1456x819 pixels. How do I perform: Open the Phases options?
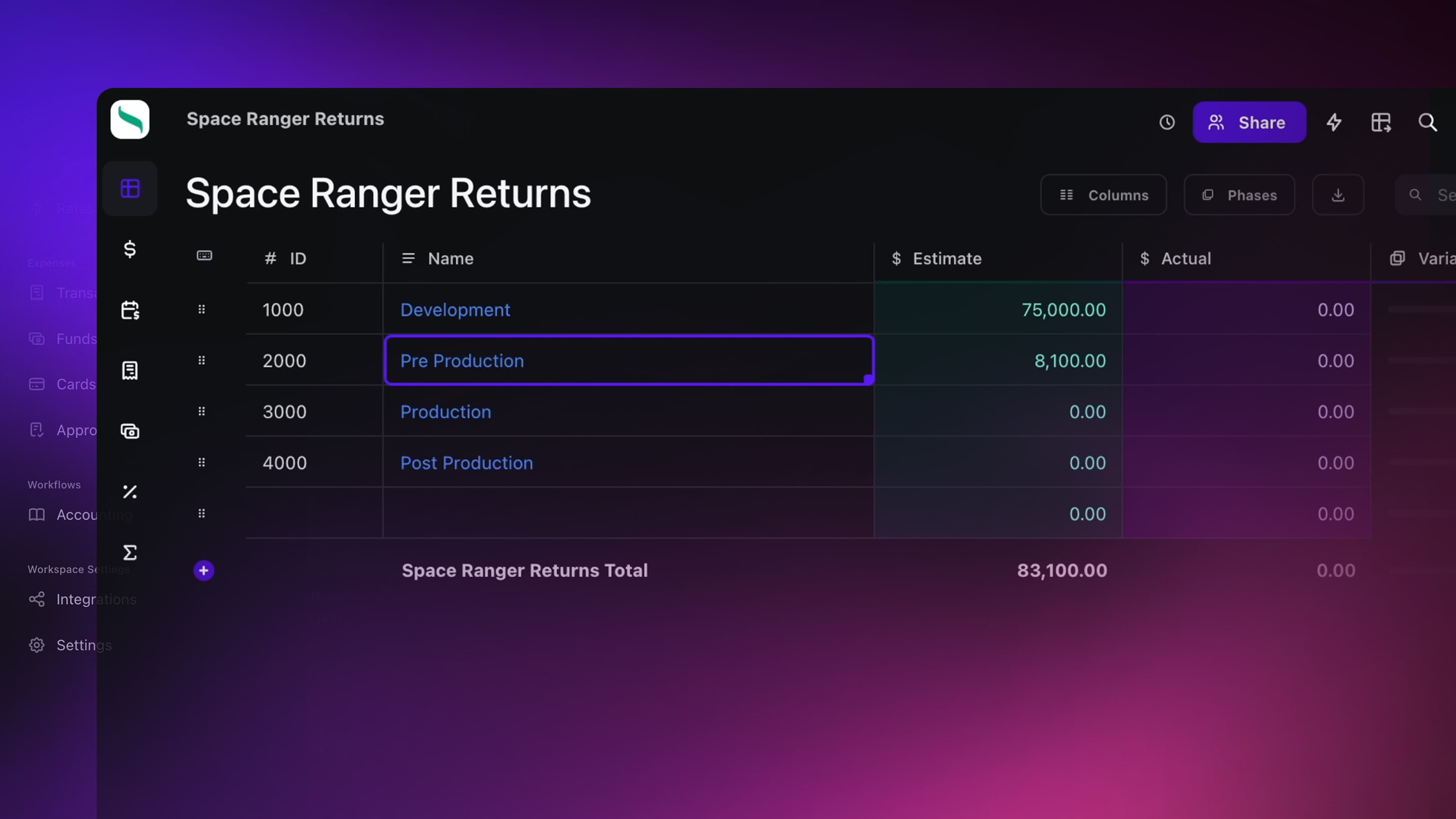[1239, 195]
